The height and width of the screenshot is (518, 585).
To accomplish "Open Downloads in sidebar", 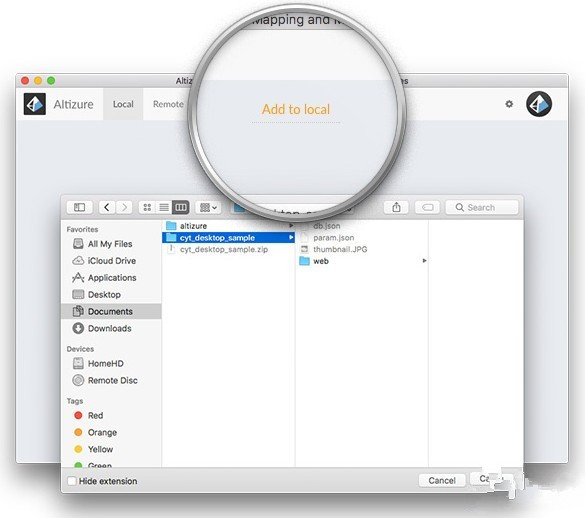I will coord(111,328).
